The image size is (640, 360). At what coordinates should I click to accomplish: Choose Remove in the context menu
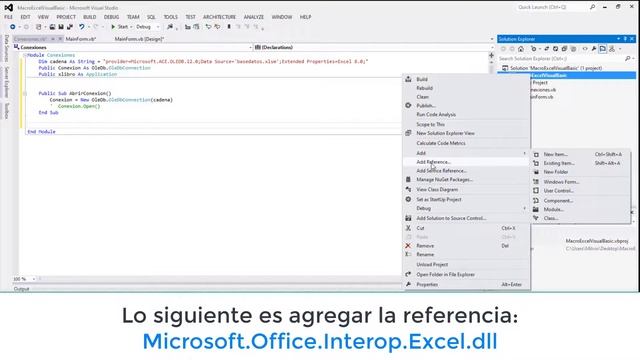coord(467,246)
